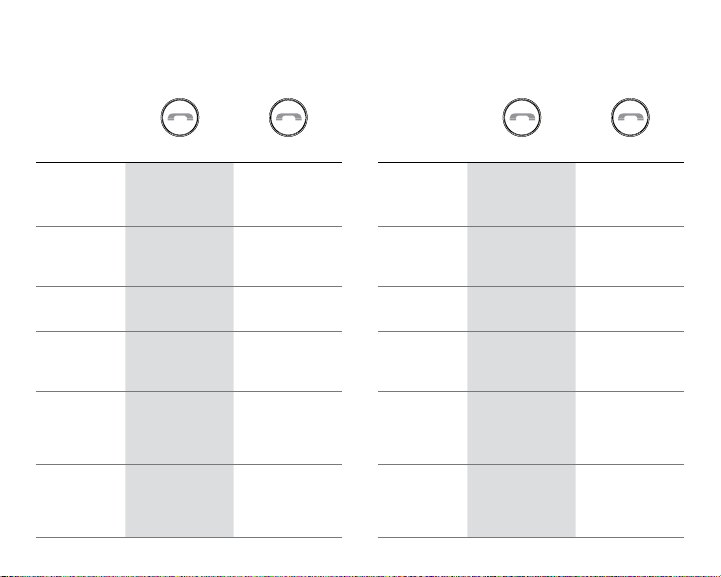Select the fourth-row shaded cell in the right table
The image size is (721, 577).
[521, 361]
